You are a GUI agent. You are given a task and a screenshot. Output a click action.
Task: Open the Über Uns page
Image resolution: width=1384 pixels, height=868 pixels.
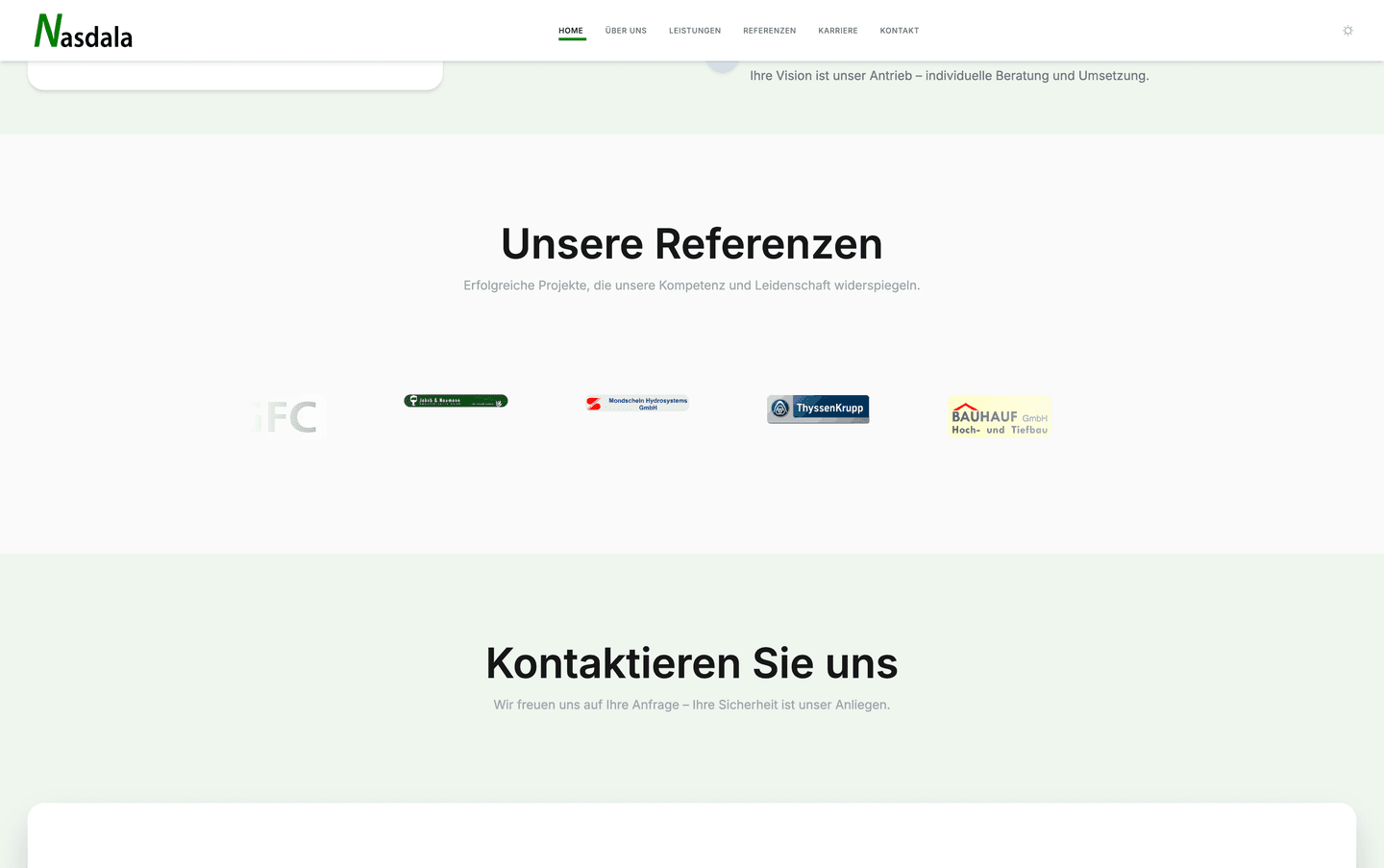point(626,31)
